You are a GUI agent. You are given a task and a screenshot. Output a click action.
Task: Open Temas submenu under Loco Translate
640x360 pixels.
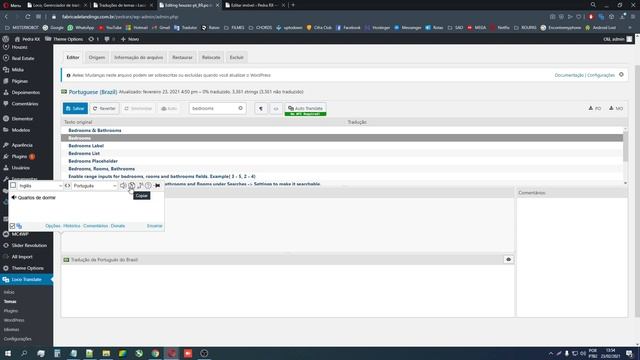tap(10, 302)
